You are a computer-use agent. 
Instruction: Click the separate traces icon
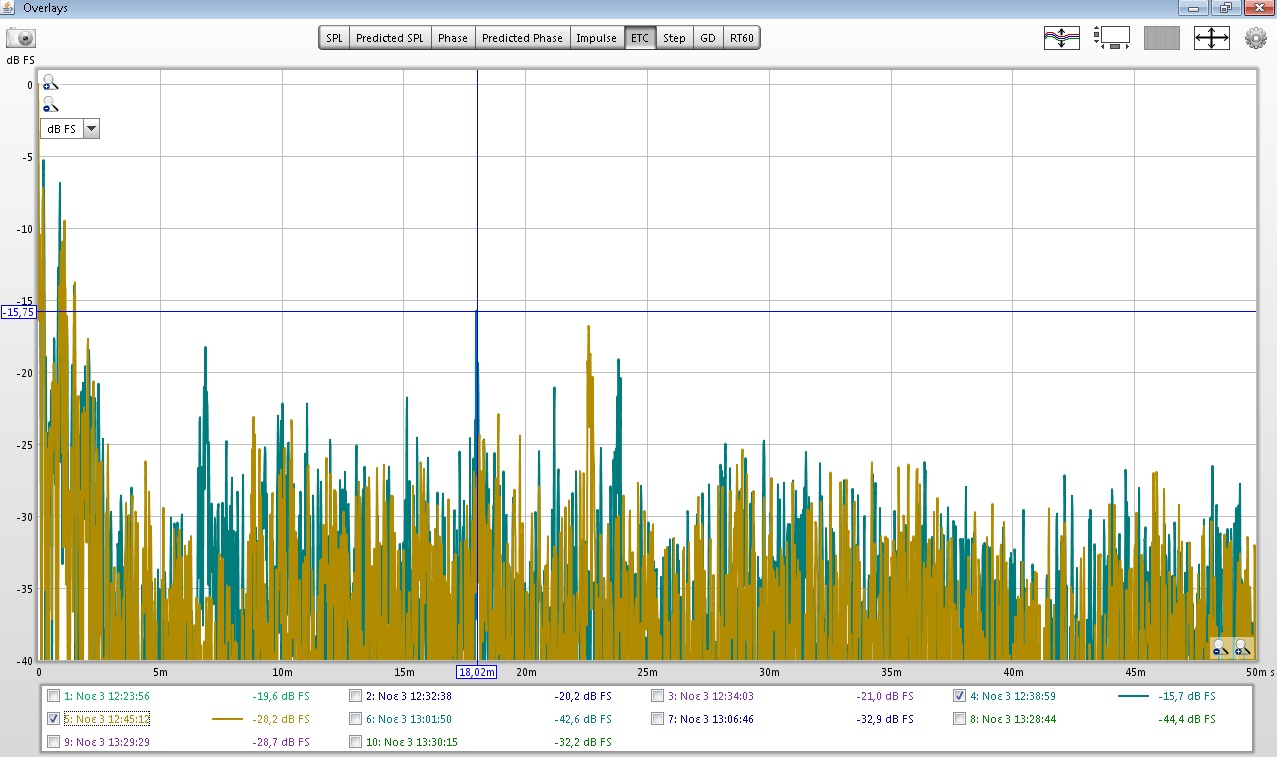[x=1061, y=39]
